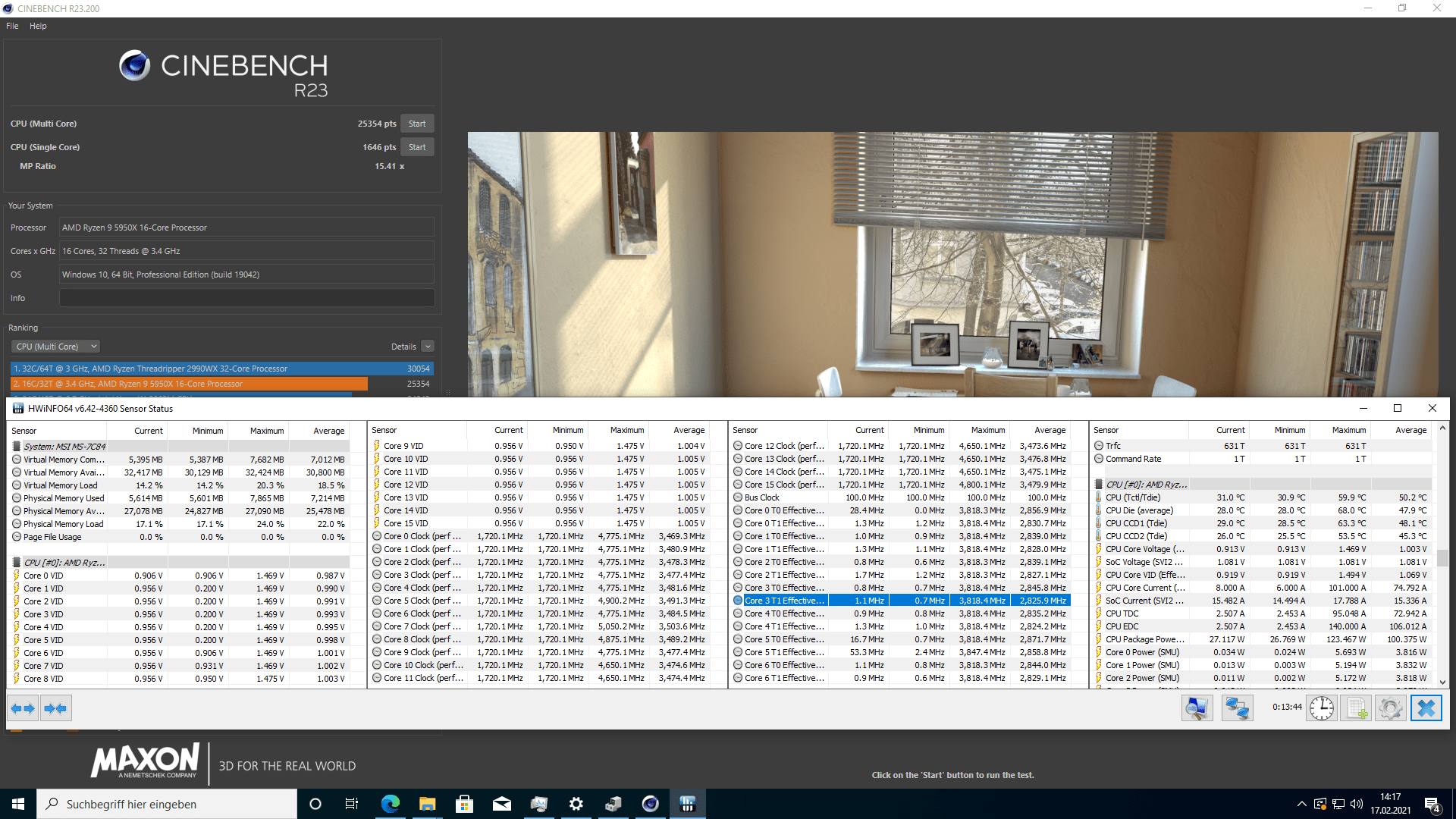Select highlighted Core 3 T1 Effective row
Screen dimensions: 1456x819
coord(902,601)
